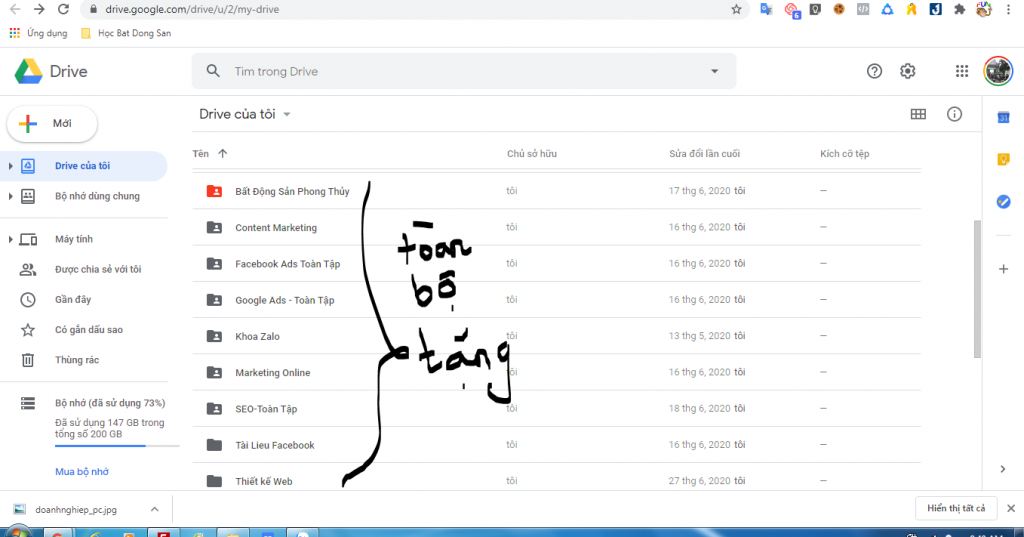Show details info panel icon
The width and height of the screenshot is (1024, 537).
[x=955, y=114]
